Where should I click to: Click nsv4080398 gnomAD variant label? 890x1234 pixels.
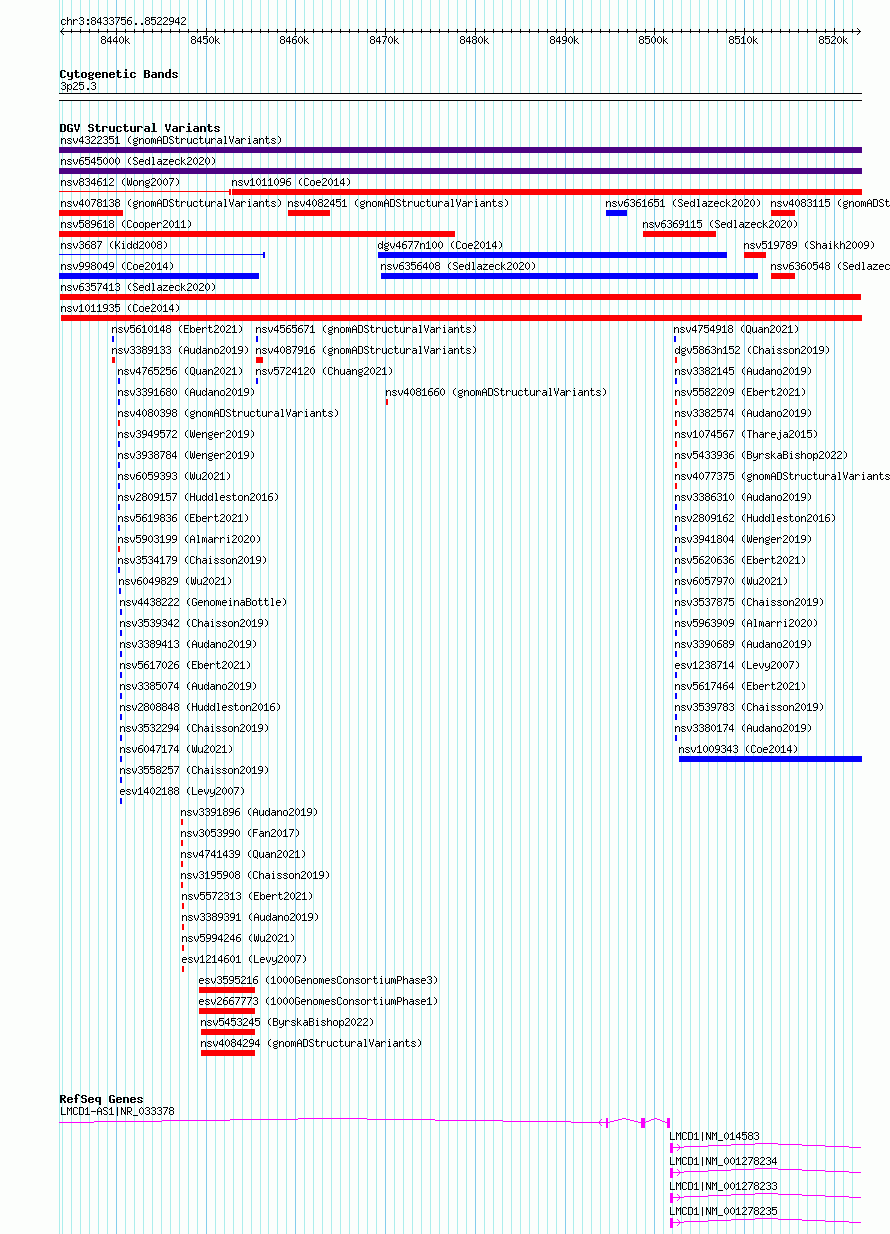[228, 413]
